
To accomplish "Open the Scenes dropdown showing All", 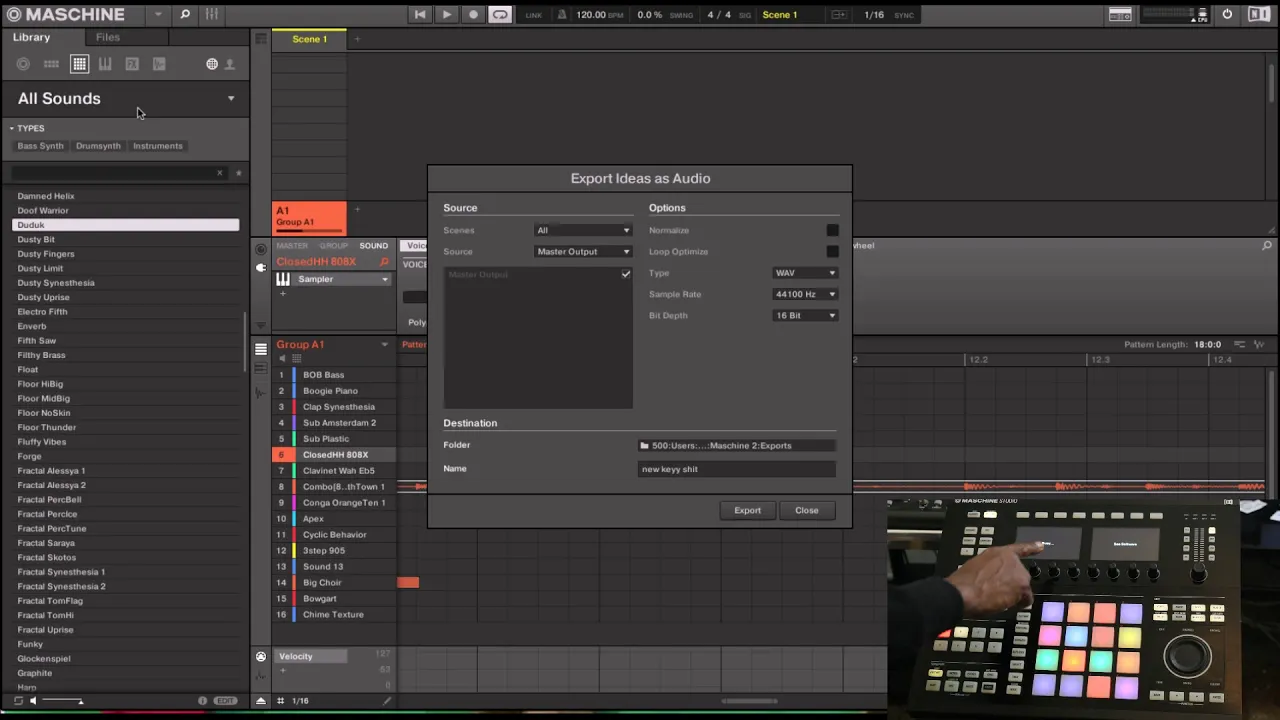I will click(583, 230).
